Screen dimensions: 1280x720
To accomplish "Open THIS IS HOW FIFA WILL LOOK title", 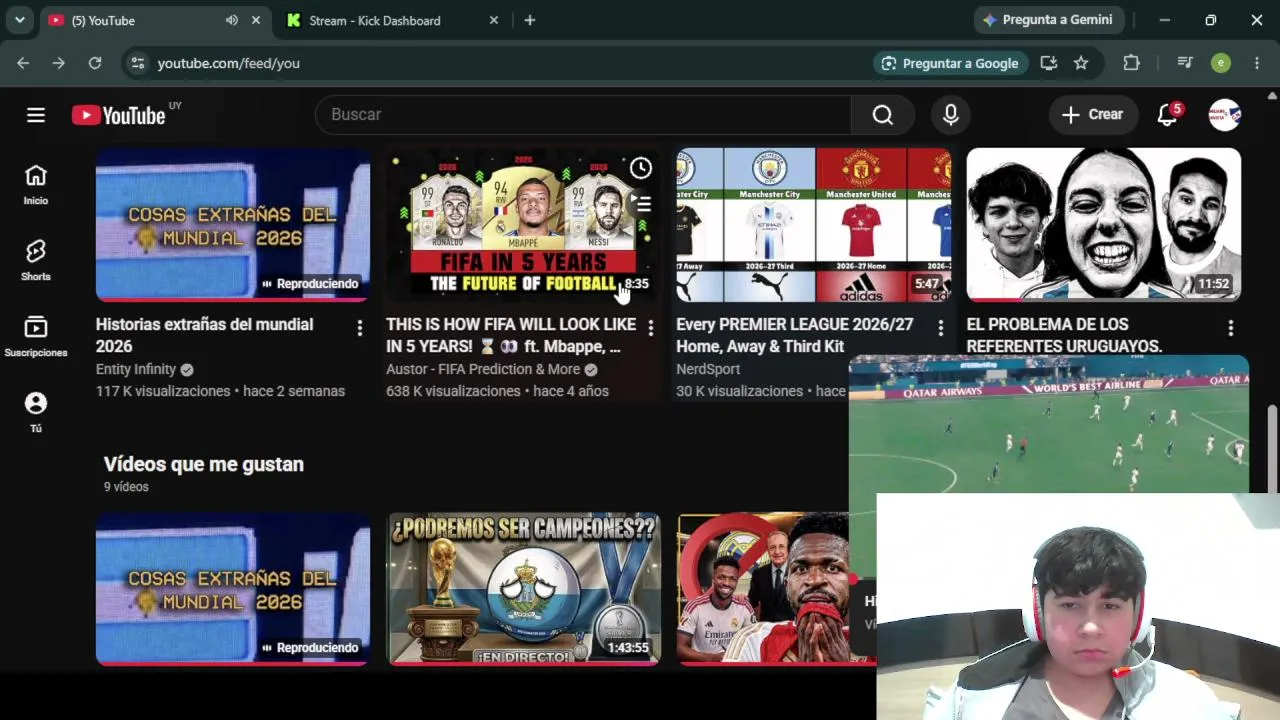I will (x=511, y=335).
